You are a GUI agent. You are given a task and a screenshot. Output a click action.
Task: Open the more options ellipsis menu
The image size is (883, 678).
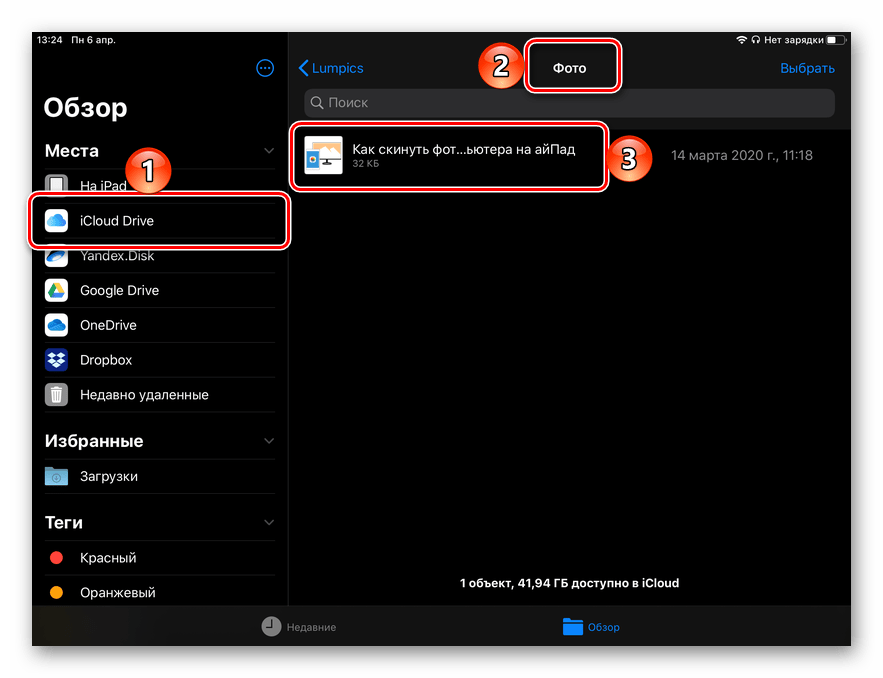coord(265,68)
